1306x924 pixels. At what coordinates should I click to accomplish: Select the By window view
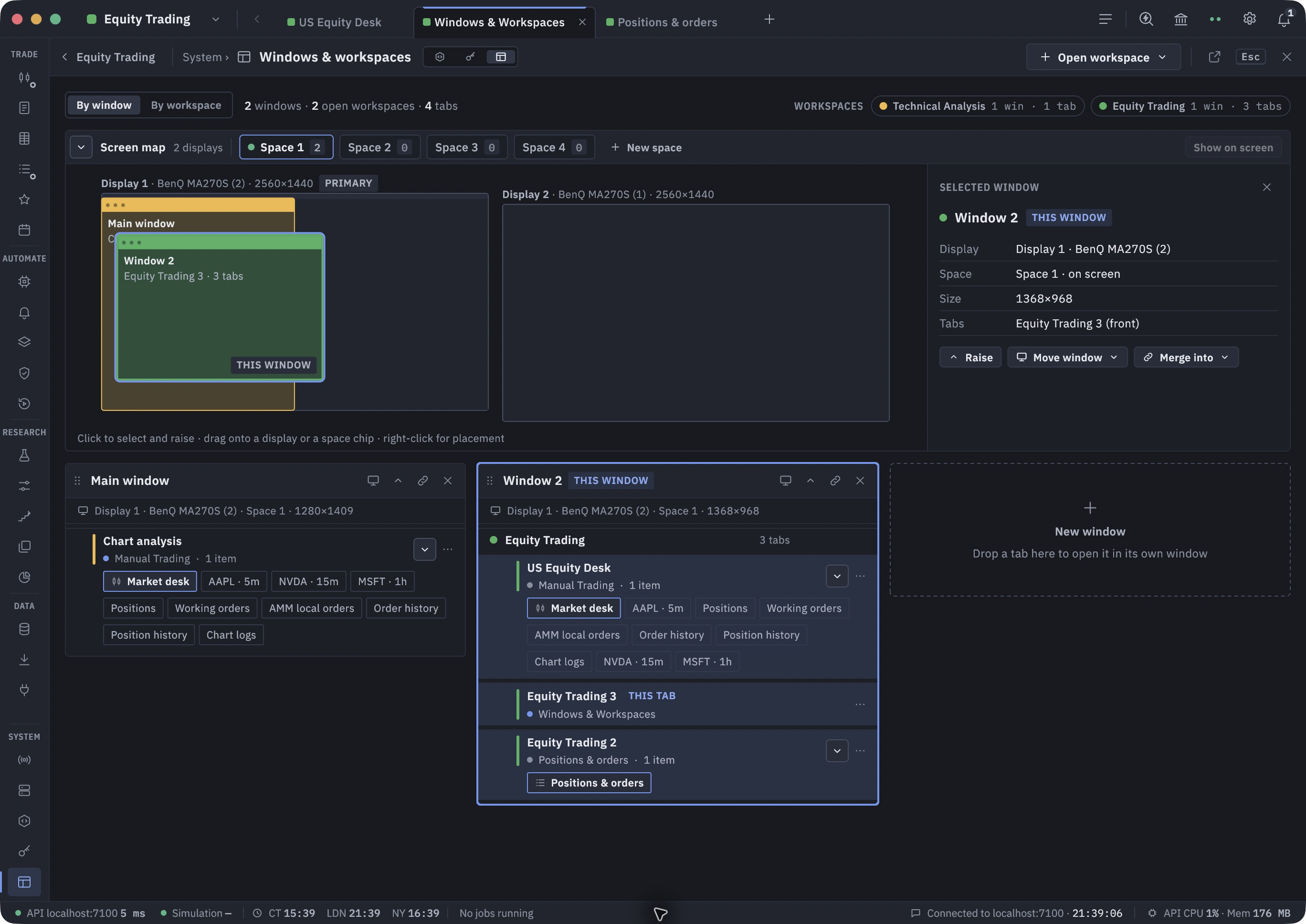pyautogui.click(x=104, y=105)
